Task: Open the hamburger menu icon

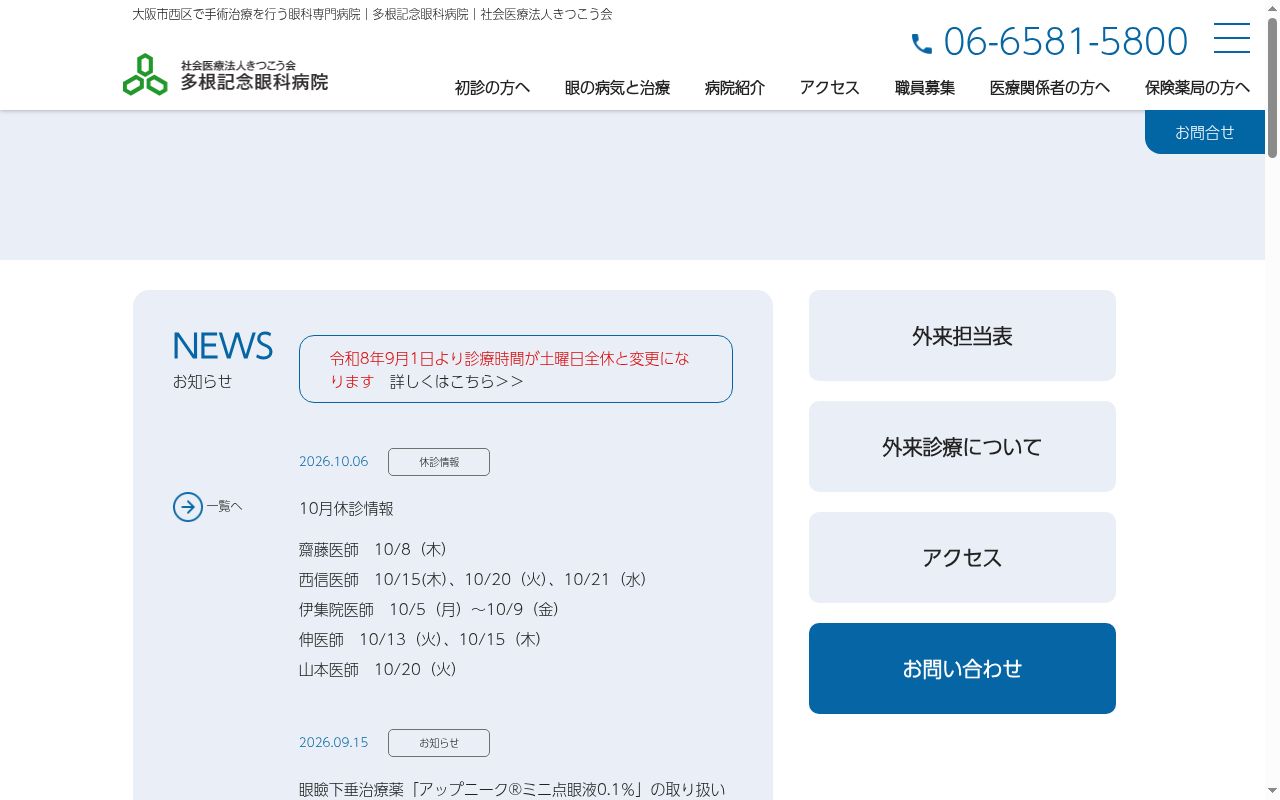Action: (x=1232, y=38)
